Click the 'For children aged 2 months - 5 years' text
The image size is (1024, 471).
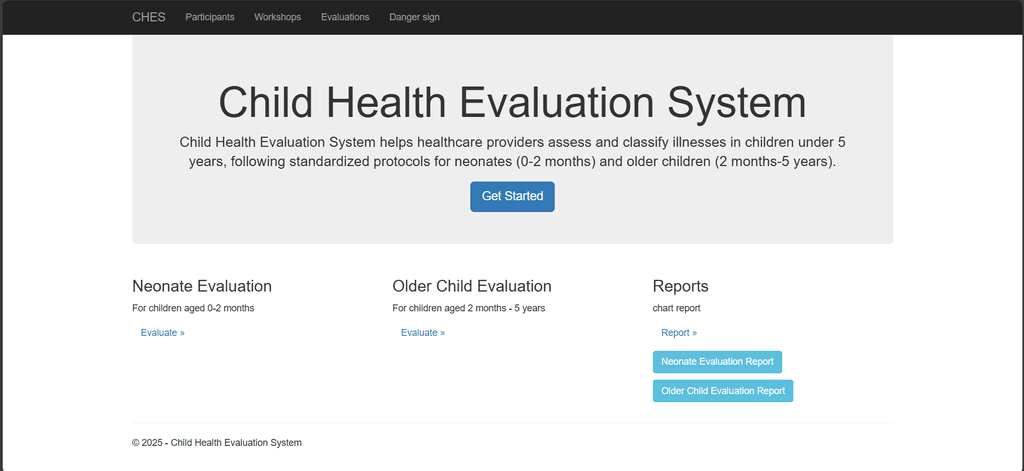(x=469, y=308)
